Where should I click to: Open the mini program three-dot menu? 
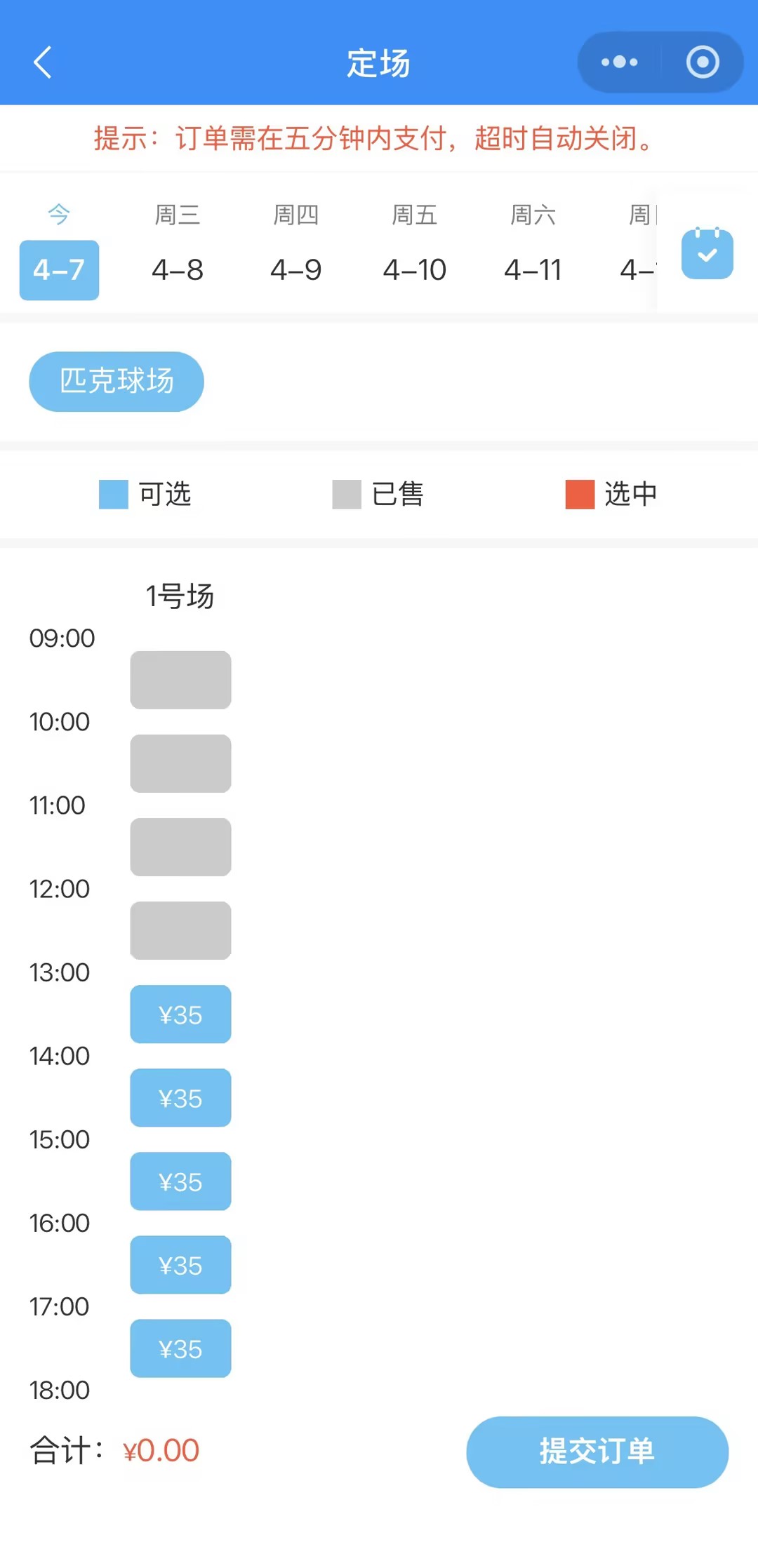tap(619, 62)
